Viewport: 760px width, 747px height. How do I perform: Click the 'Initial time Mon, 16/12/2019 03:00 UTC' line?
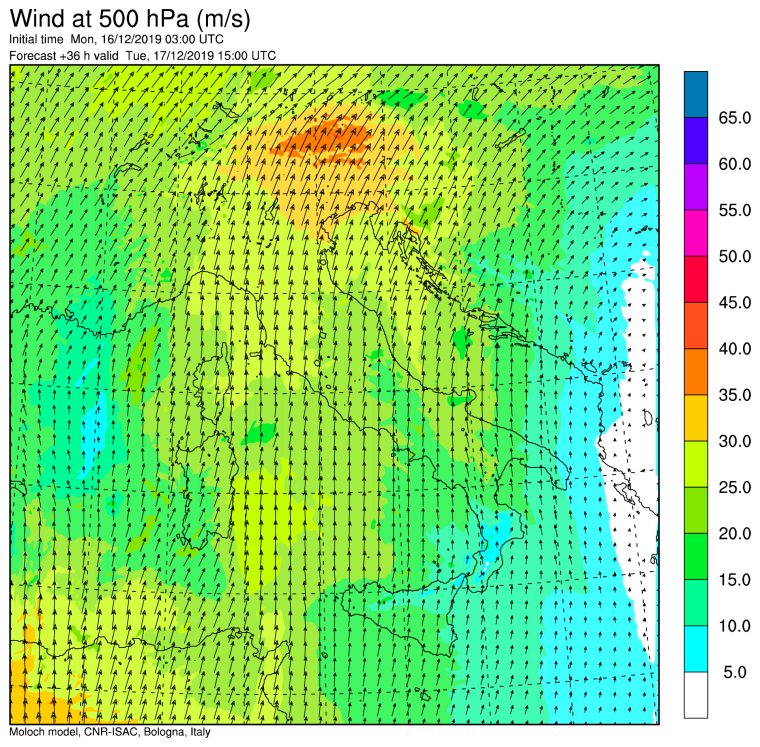click(116, 39)
